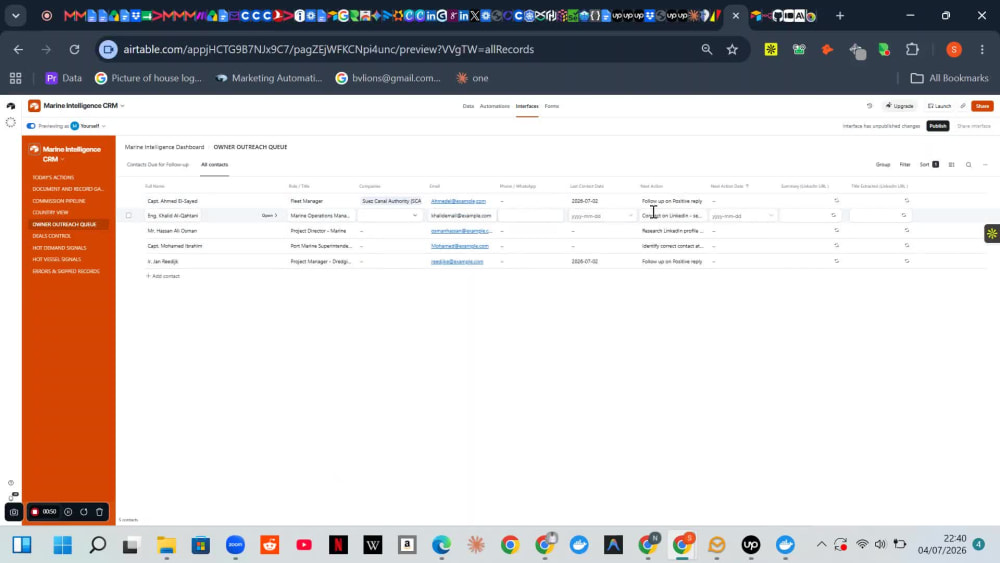Screen dimensions: 1000x563
Task: Click the yellow asterisk side-panel extension icon
Action: pos(992,233)
